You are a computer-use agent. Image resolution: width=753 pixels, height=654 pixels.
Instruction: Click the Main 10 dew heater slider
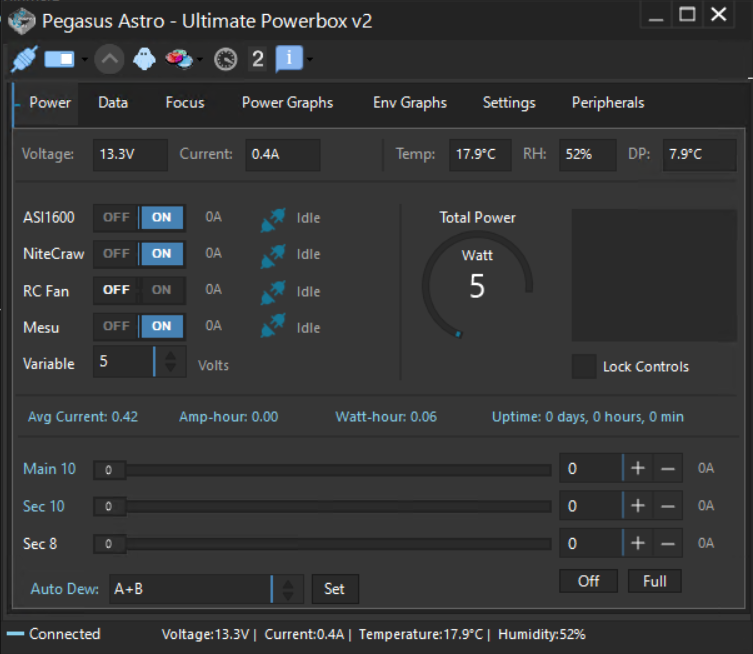coord(322,469)
